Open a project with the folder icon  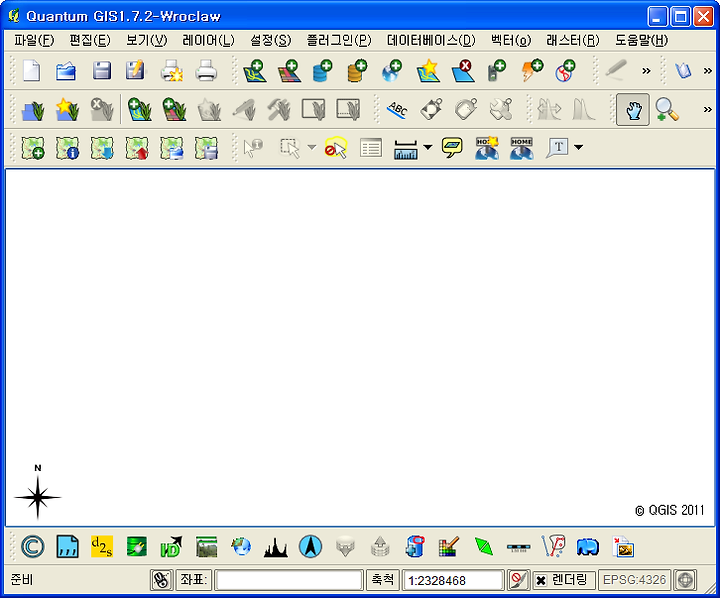pos(66,71)
